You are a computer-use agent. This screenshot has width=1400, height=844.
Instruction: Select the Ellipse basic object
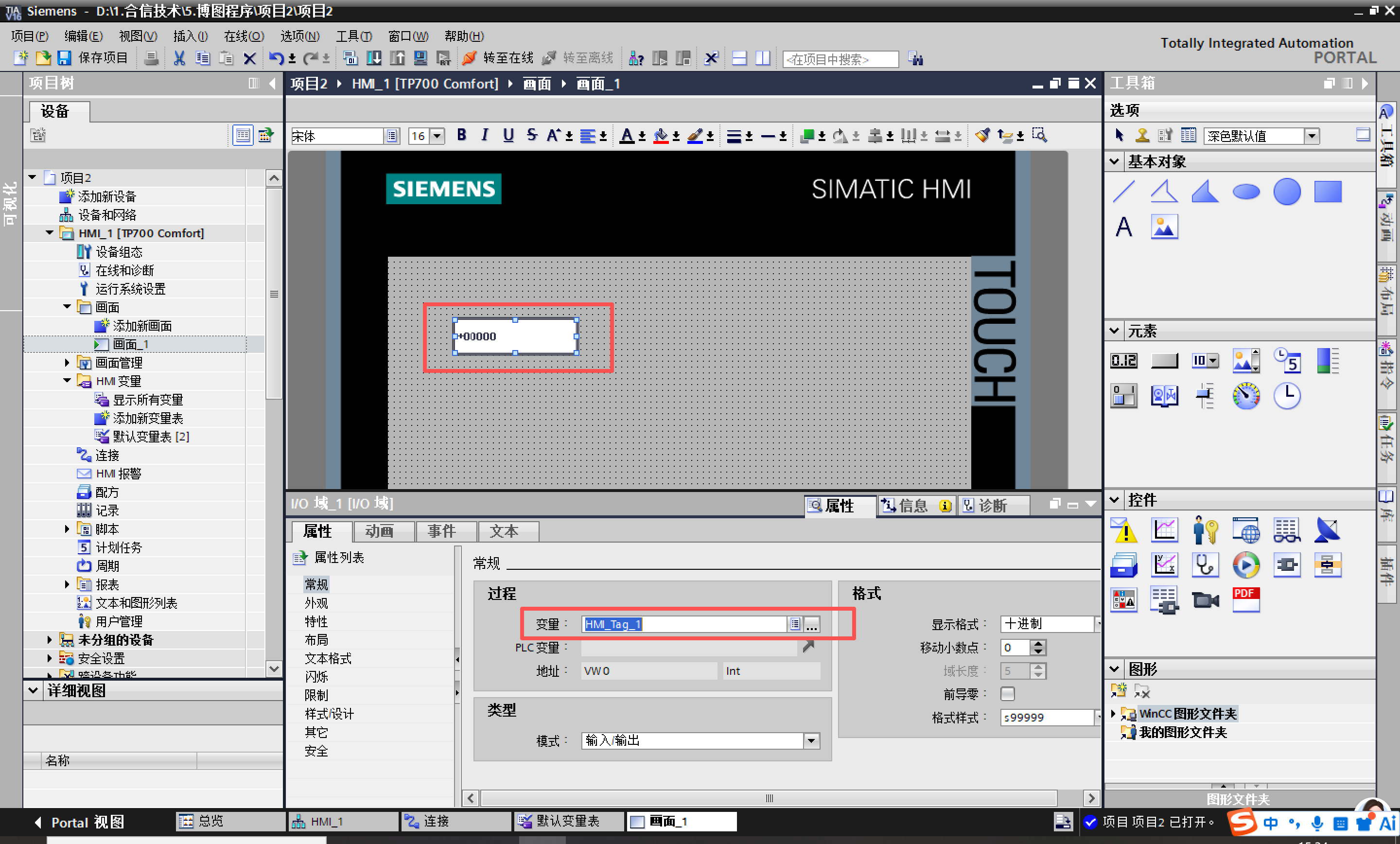tap(1245, 192)
